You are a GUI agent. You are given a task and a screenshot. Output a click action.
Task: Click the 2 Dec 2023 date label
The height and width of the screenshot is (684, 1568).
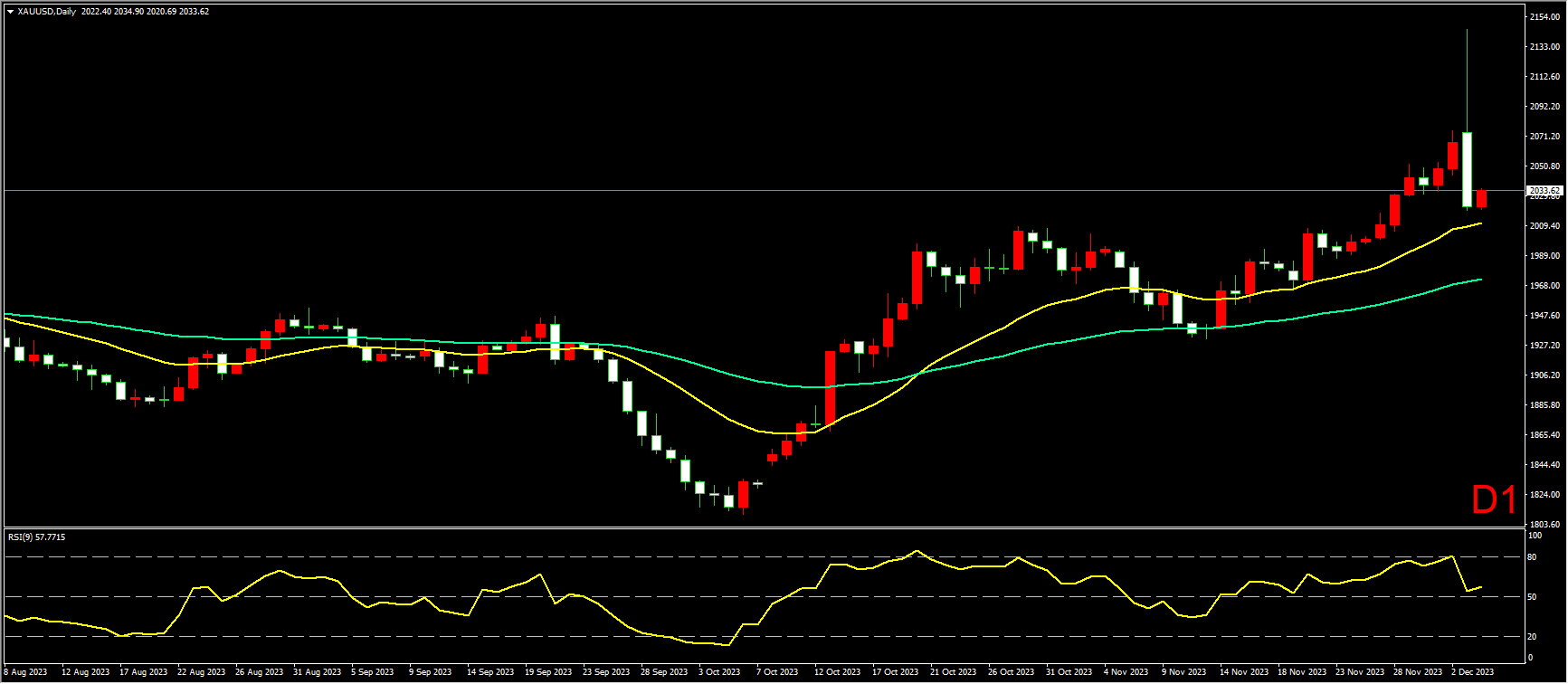click(x=1472, y=672)
